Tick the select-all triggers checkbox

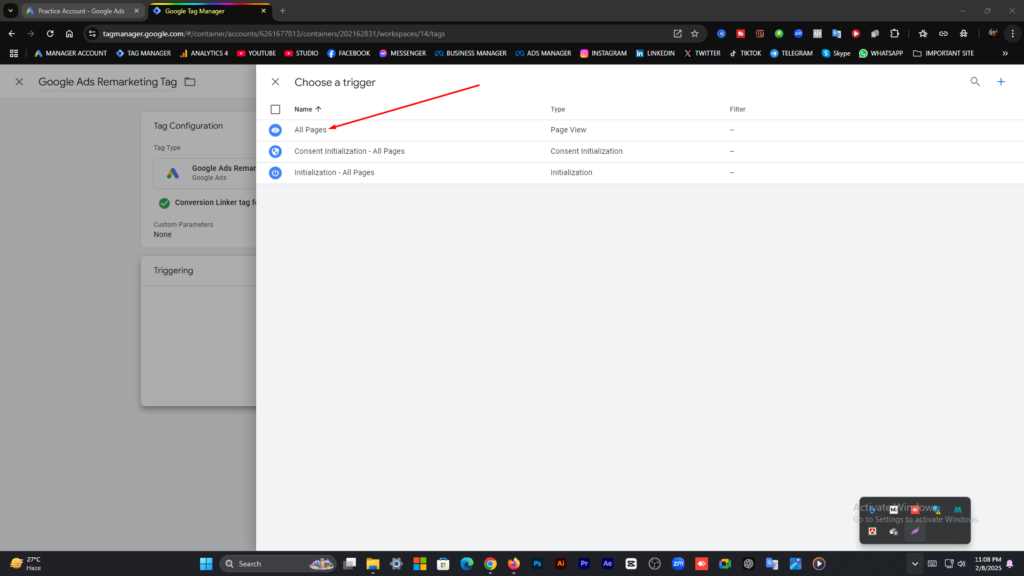(x=275, y=109)
